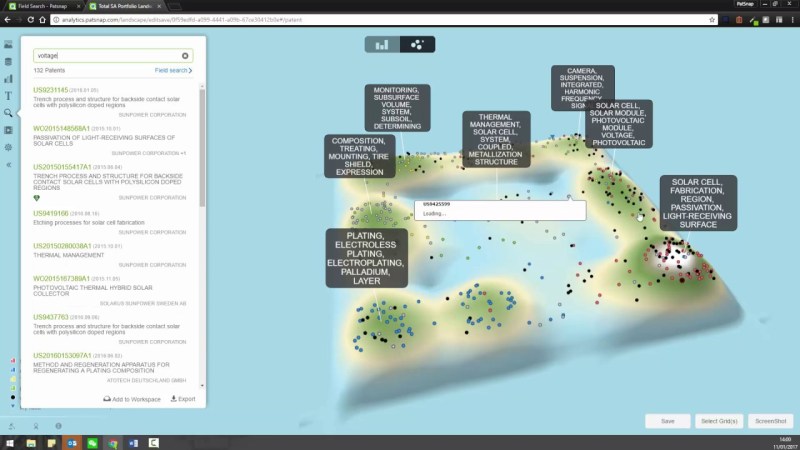This screenshot has height=450, width=800.
Task: Select the text T tool in sidebar
Action: point(8,95)
